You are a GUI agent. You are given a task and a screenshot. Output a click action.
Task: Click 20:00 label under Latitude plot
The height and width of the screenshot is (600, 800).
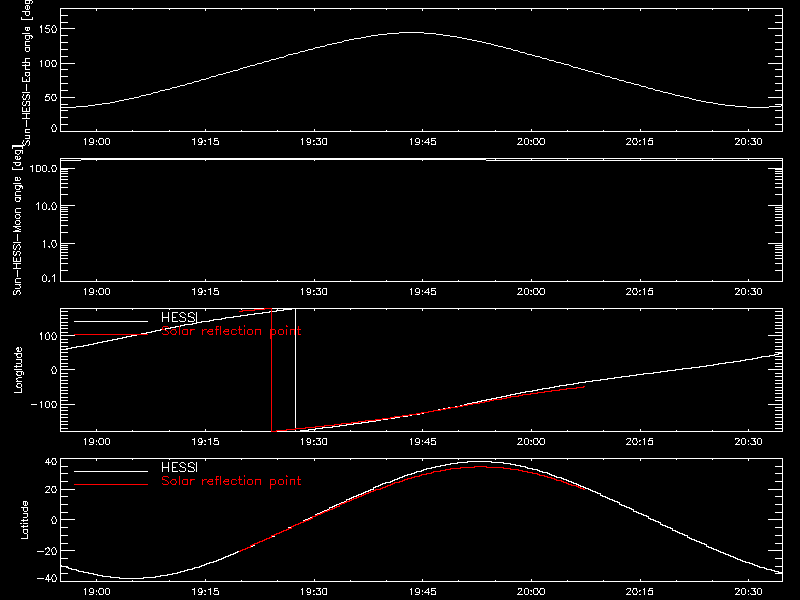[x=531, y=592]
